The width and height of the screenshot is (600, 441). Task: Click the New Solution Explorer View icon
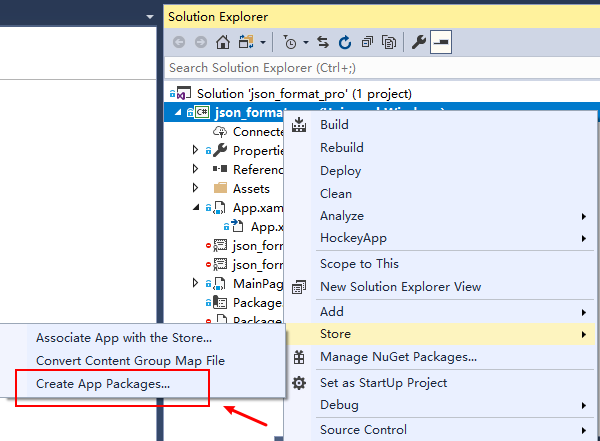point(299,287)
